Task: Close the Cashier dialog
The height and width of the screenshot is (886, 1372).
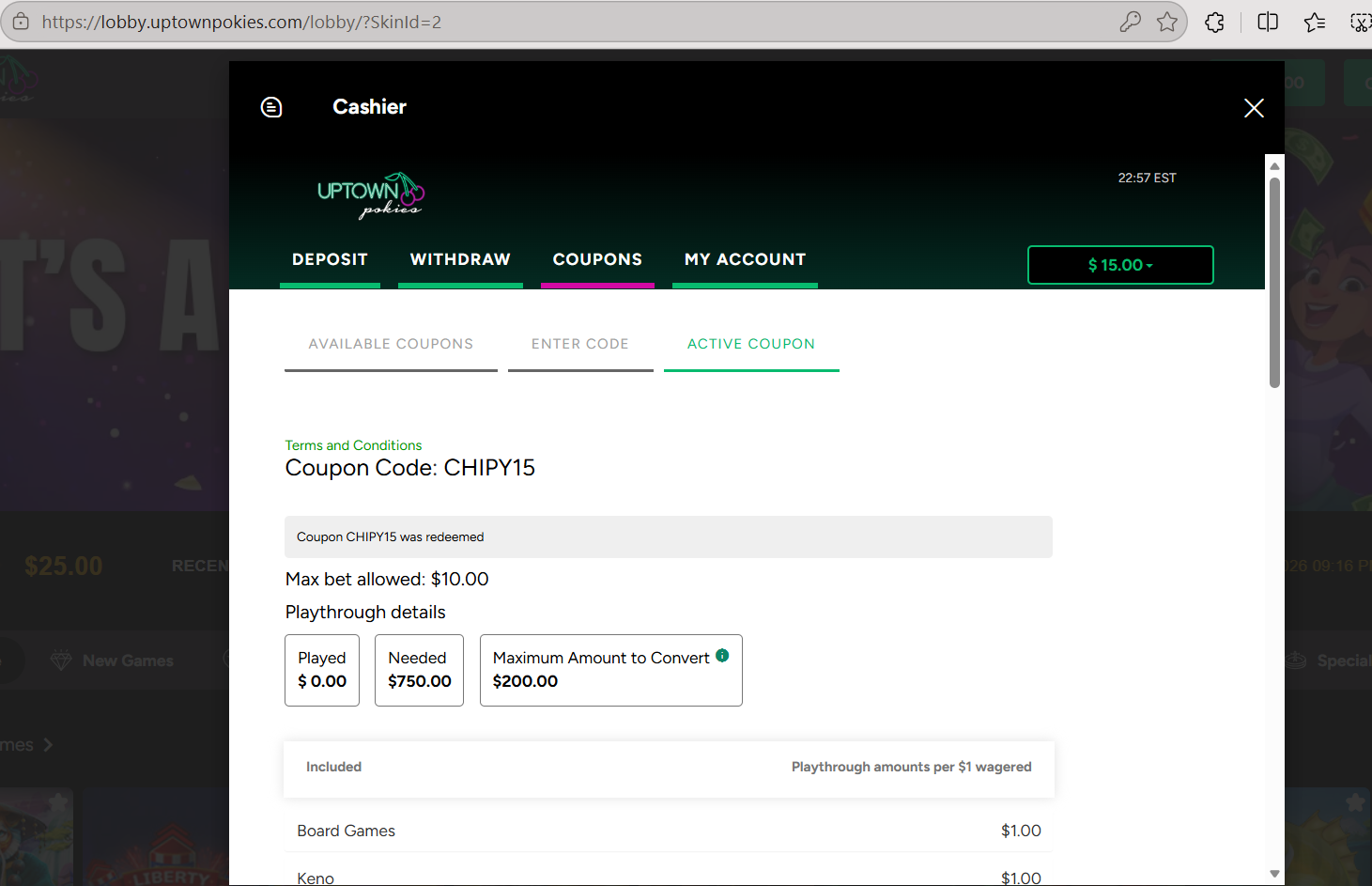Action: [1254, 108]
